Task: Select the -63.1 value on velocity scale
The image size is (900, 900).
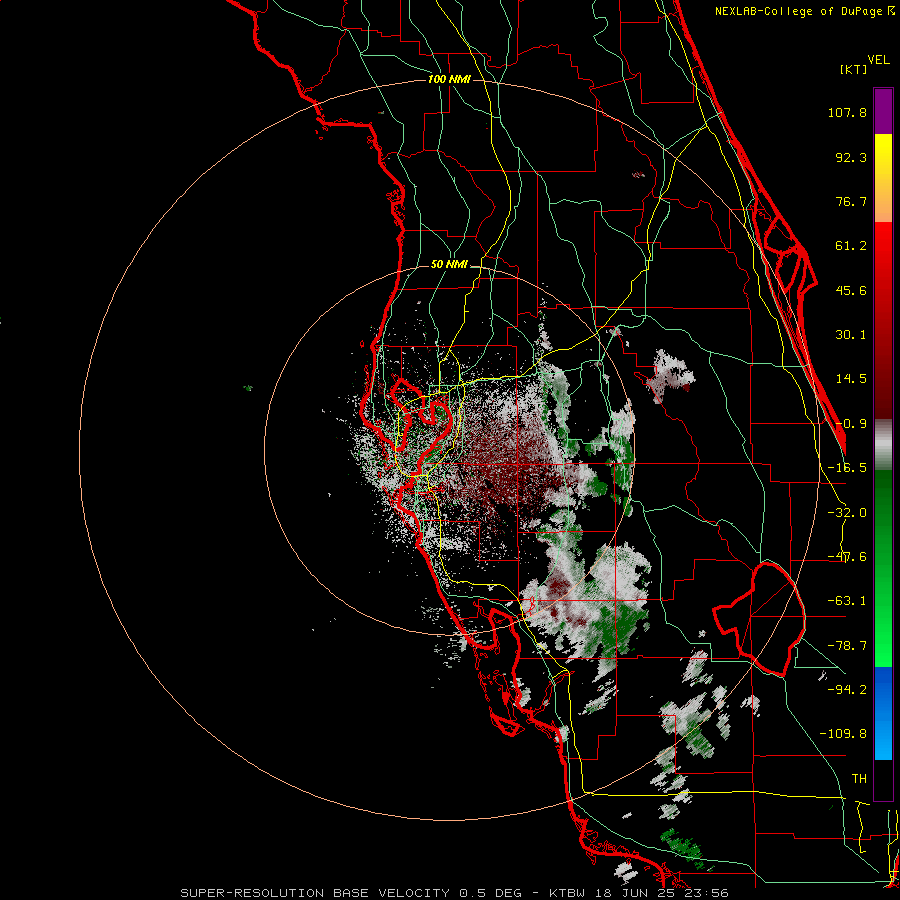Action: (x=847, y=601)
